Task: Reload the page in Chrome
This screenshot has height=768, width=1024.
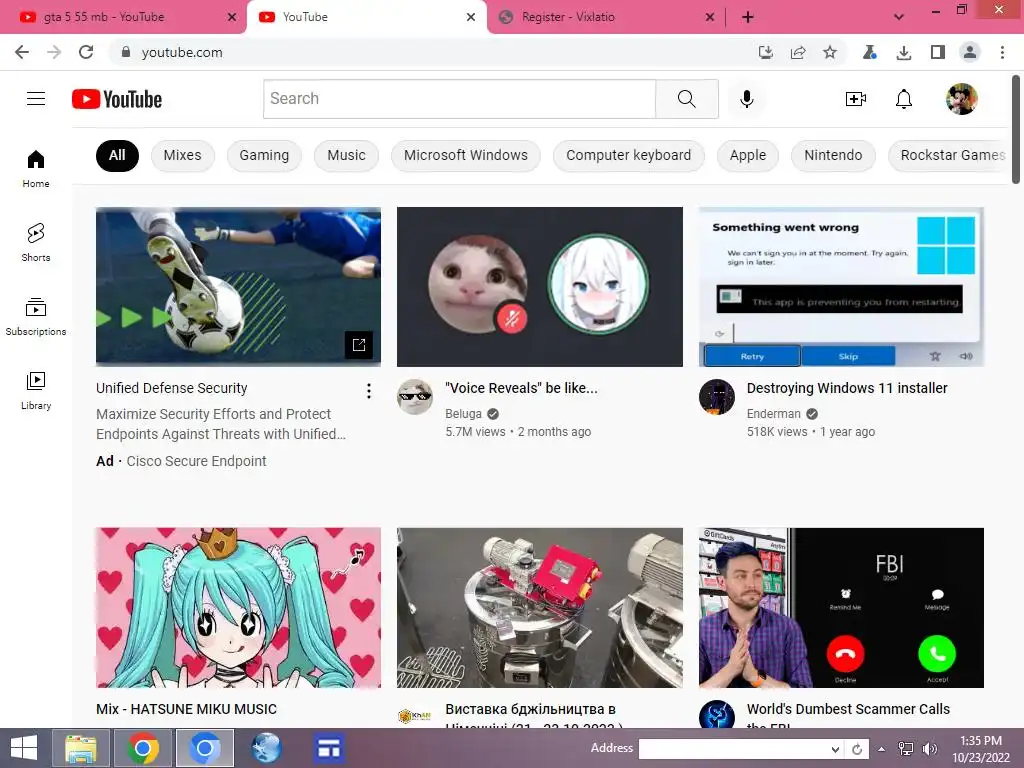Action: [86, 52]
